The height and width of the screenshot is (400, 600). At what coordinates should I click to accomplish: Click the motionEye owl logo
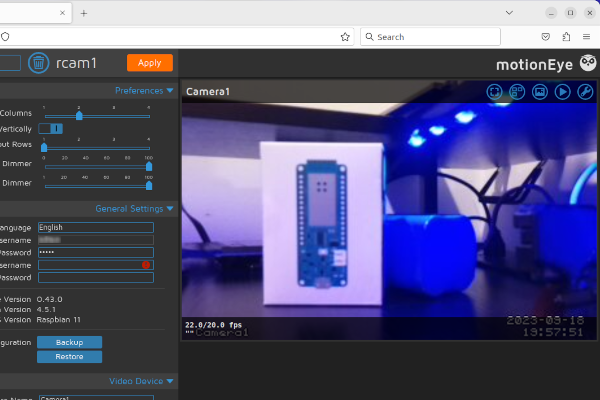588,63
